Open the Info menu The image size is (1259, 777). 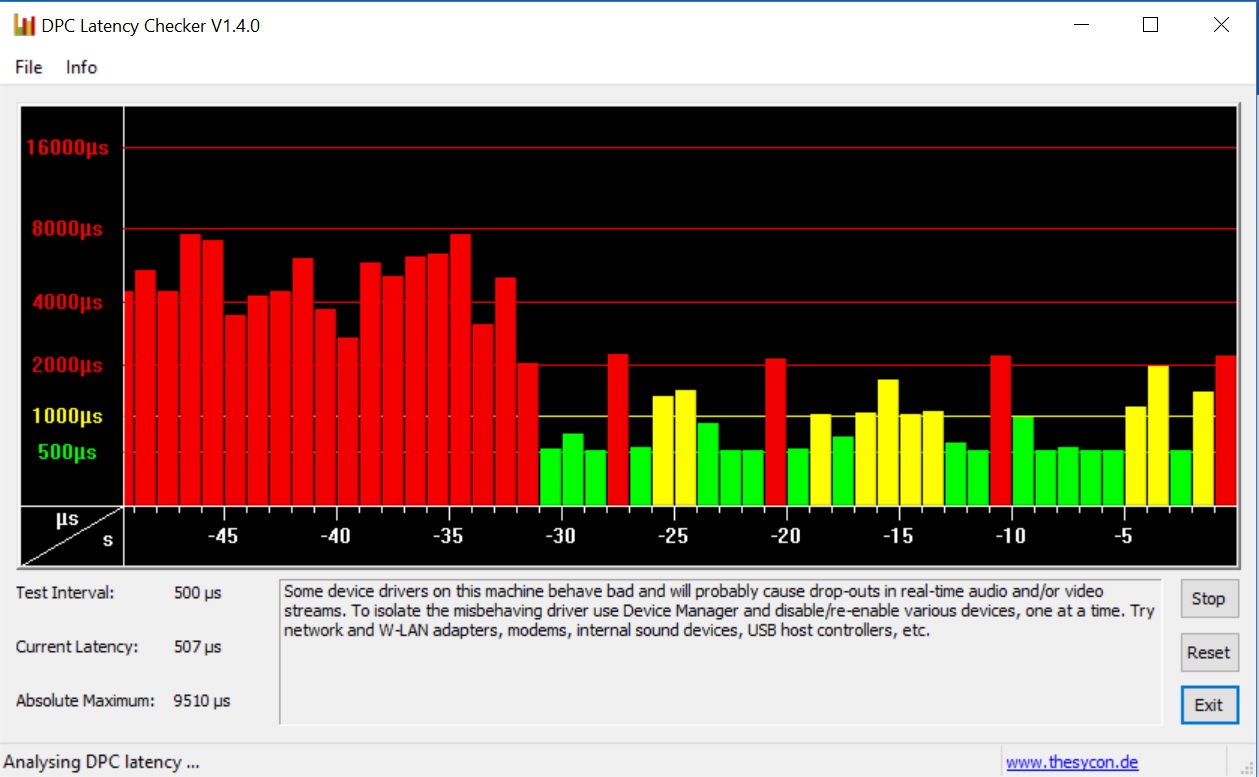(81, 67)
